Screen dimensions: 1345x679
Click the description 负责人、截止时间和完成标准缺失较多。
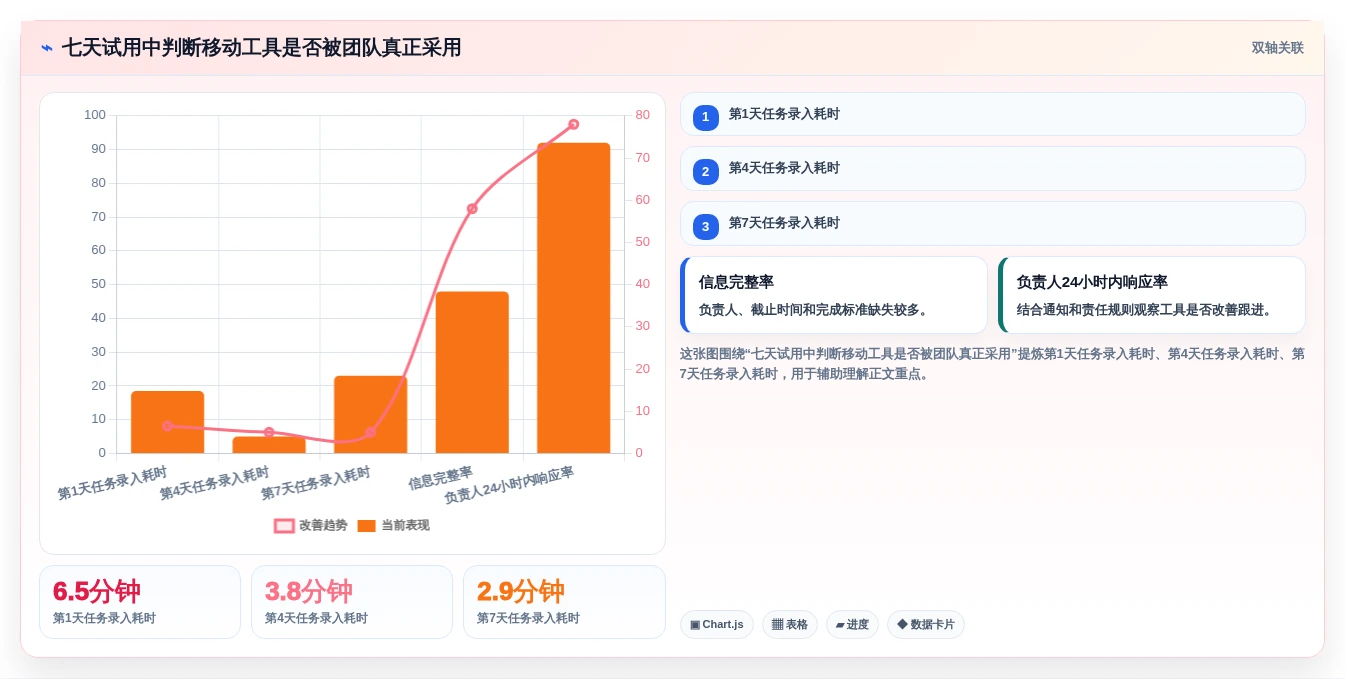point(815,310)
